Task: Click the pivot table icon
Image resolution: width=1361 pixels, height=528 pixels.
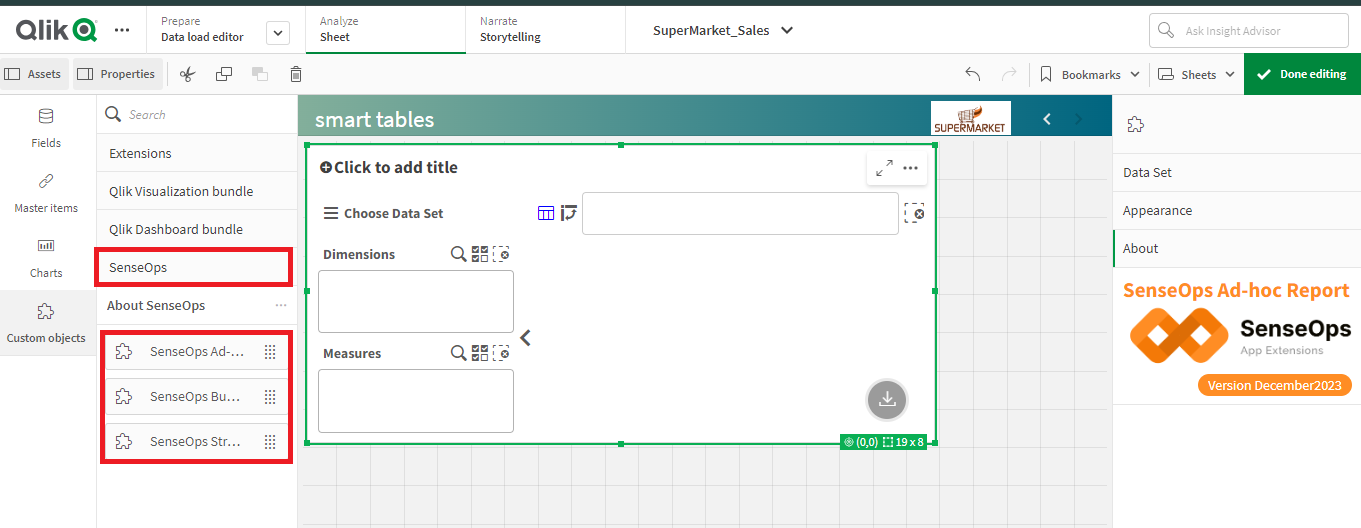Action: coord(569,213)
